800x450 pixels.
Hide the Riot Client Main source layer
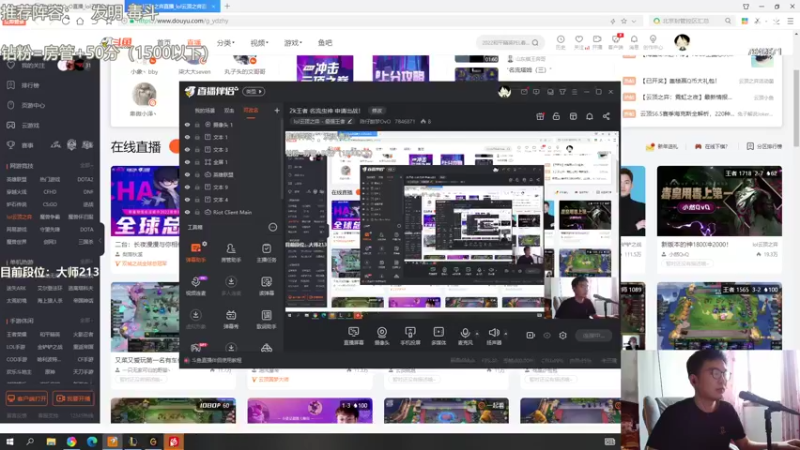click(187, 212)
